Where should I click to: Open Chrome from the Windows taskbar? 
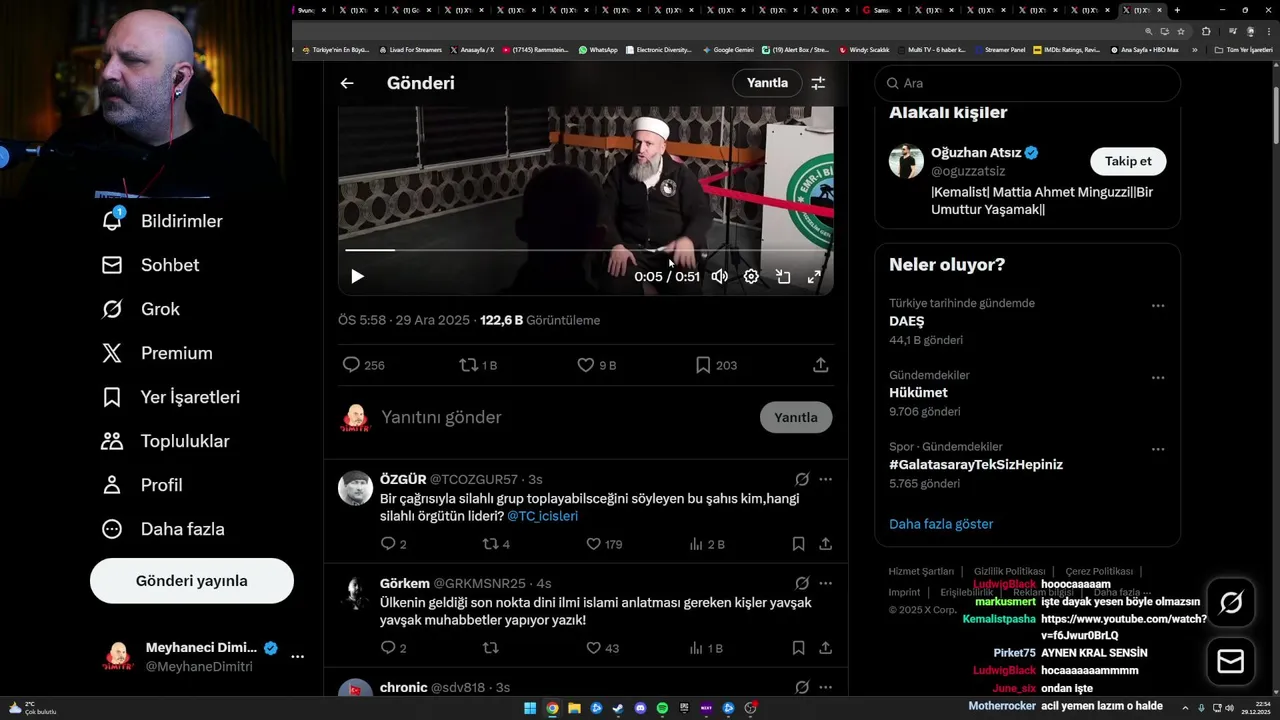552,708
